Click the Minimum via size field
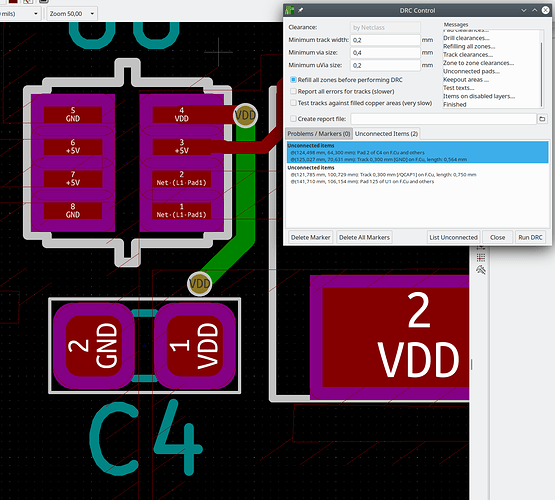Viewport: 555px width, 500px height. [x=385, y=53]
